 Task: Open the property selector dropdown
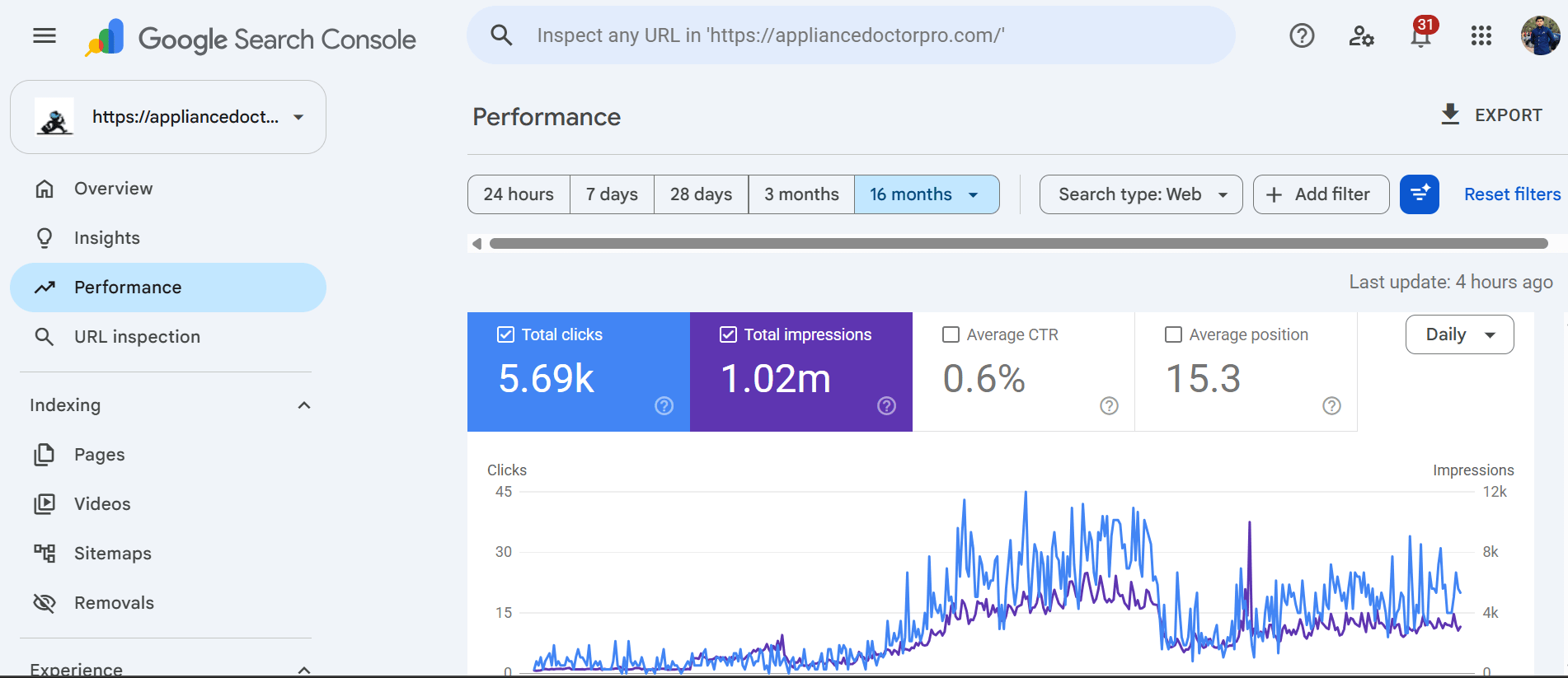click(x=168, y=117)
